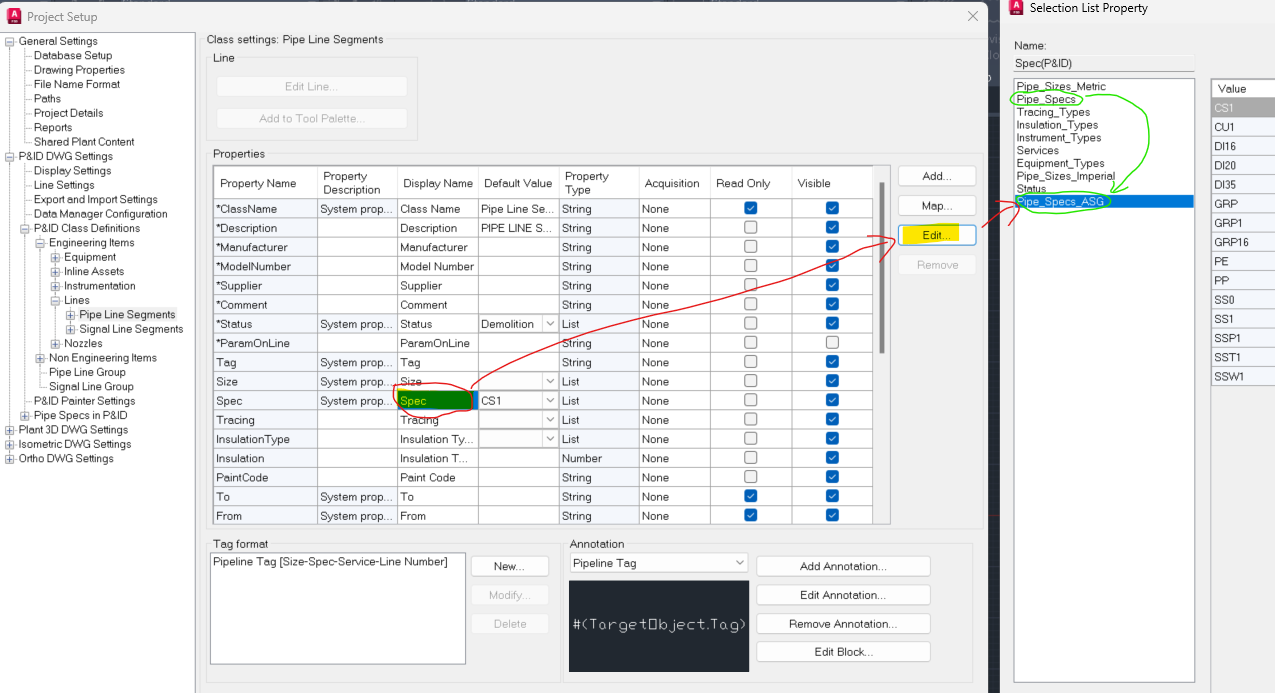Toggle the Visible checkbox for ParamOnLine
Screen dimensions: 1275x693
tap(831, 342)
